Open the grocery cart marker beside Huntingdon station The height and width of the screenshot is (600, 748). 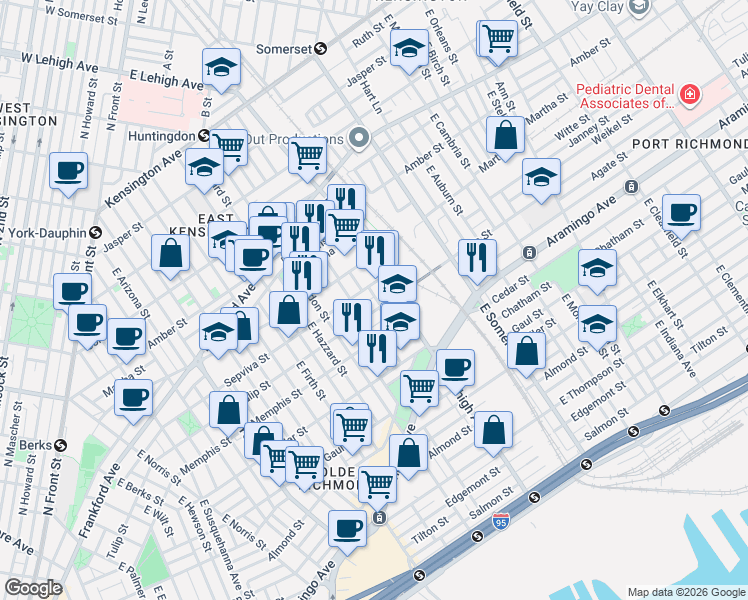(229, 148)
